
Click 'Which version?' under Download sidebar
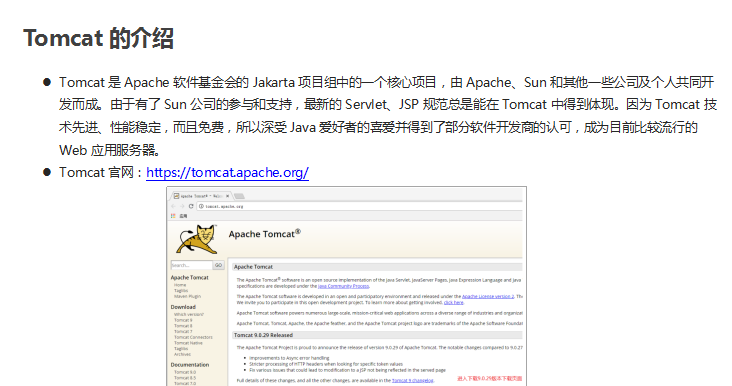(x=189, y=315)
